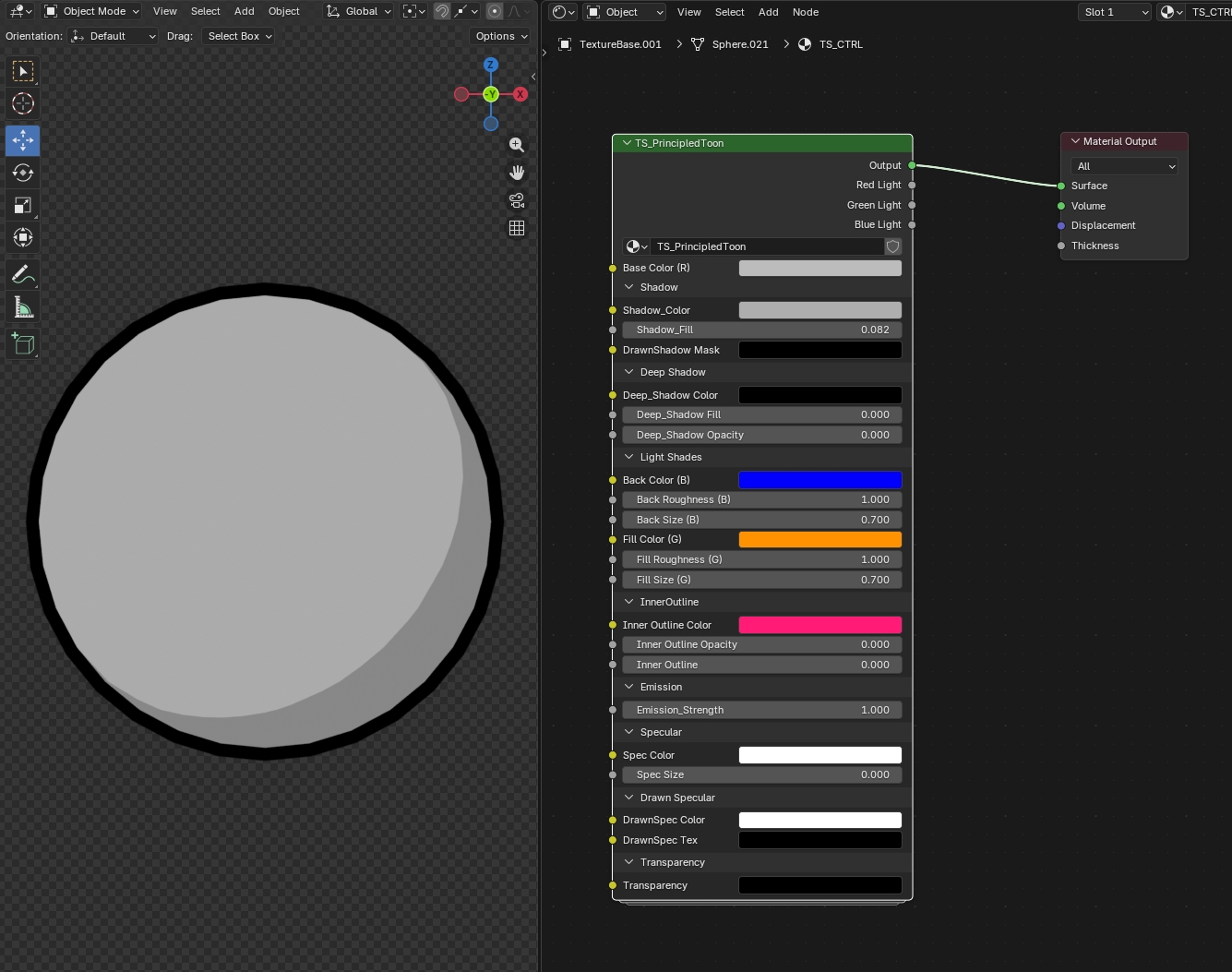Click the Sphere.021 breadcrumb
Screen dimensions: 1232x972
(x=739, y=44)
